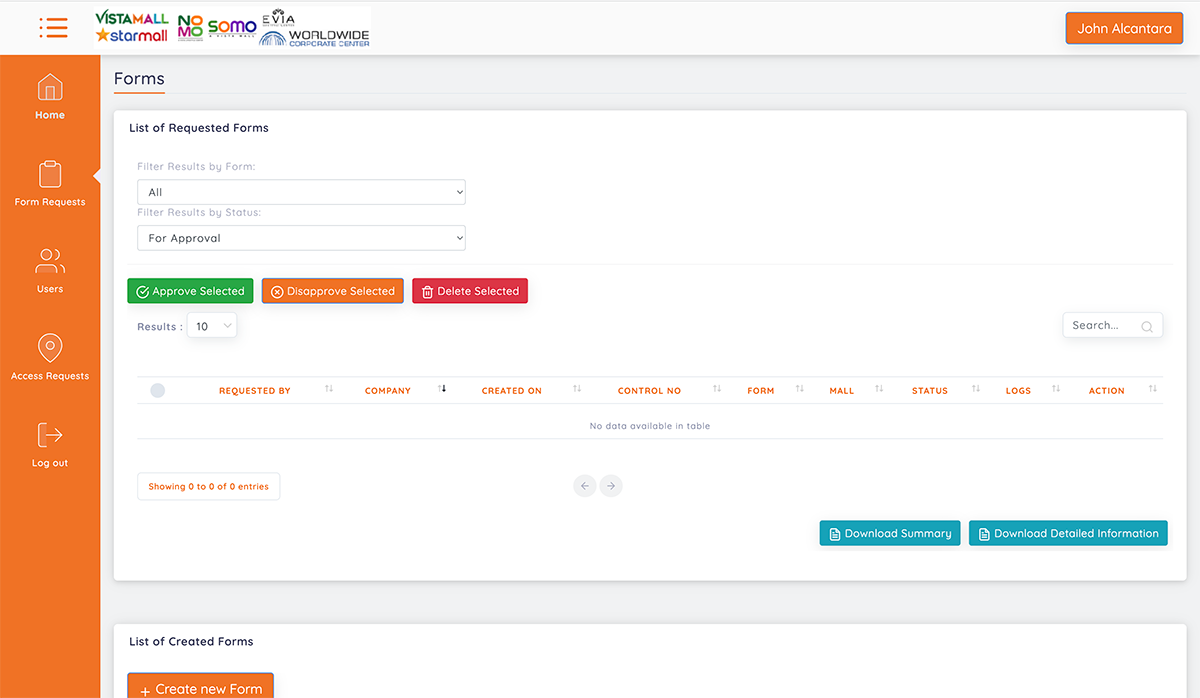Click the search magnifier icon
Screen dimensions: 1200x698
(1147, 326)
